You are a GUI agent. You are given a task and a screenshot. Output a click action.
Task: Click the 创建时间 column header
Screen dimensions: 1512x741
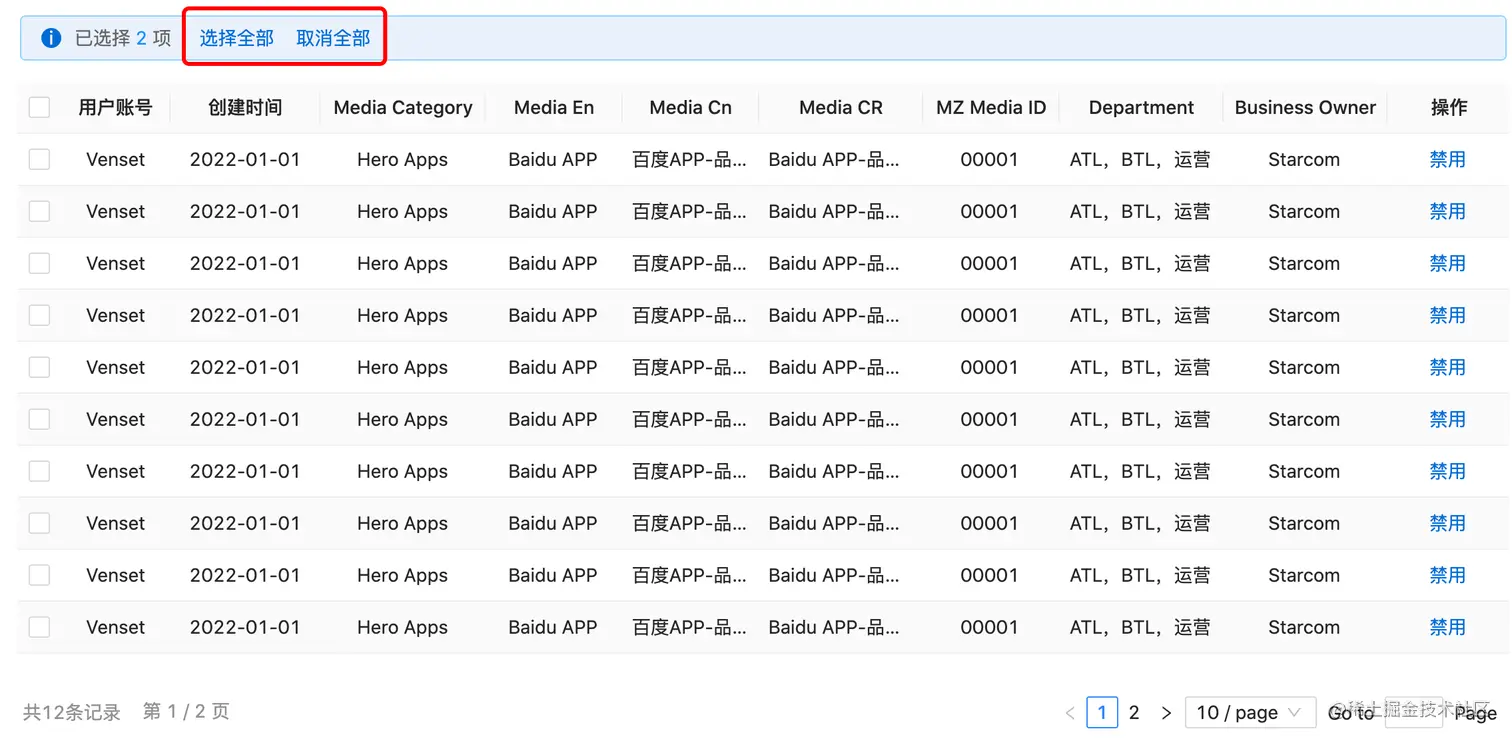[x=245, y=107]
